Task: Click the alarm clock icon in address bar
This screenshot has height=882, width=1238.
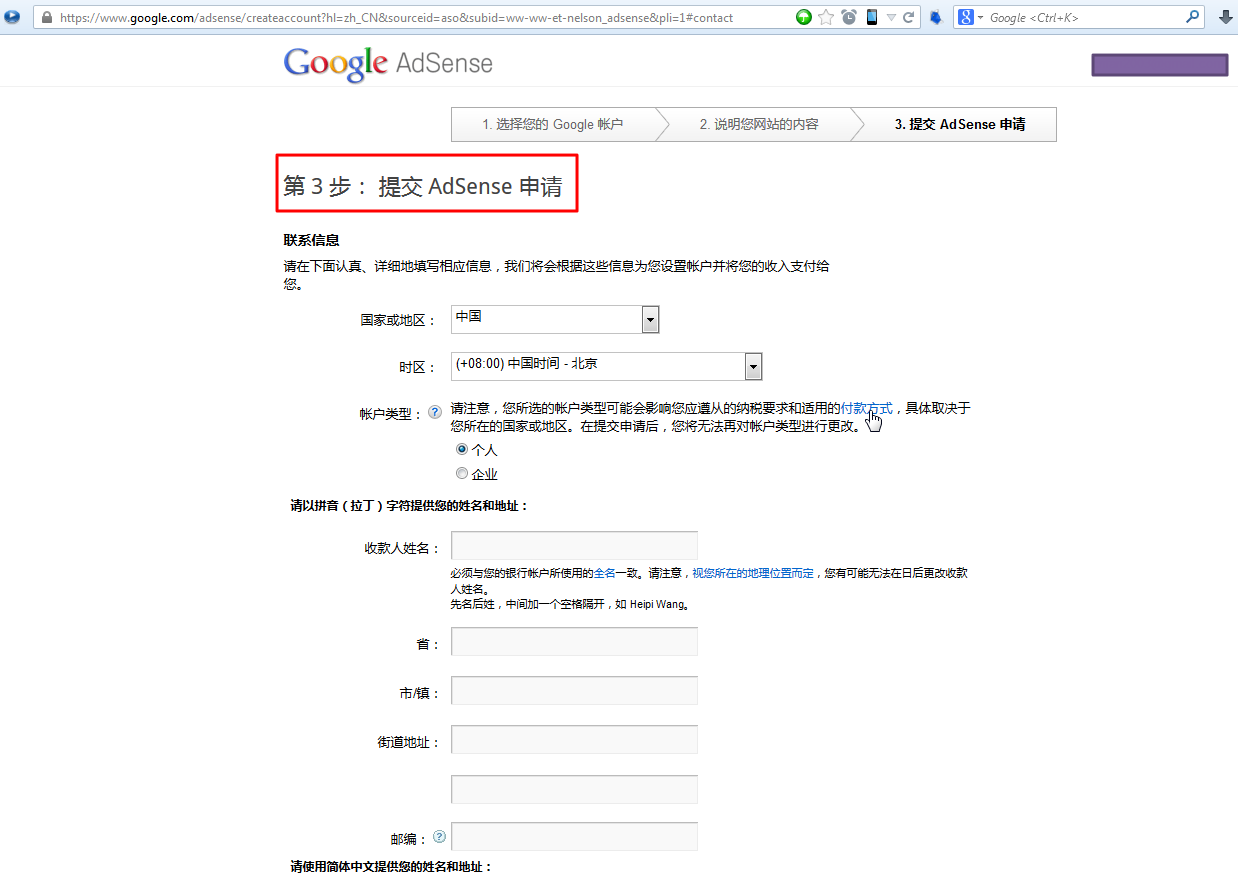Action: coord(849,17)
